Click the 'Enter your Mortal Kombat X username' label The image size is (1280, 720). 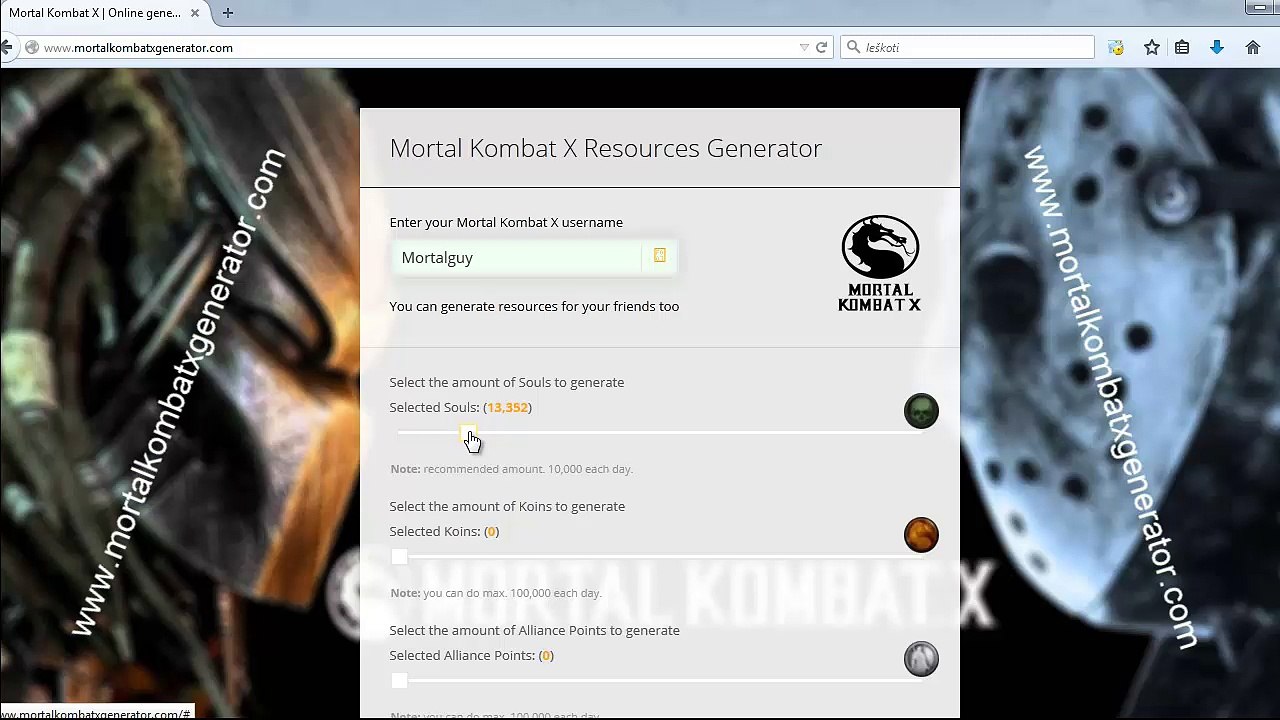(506, 222)
